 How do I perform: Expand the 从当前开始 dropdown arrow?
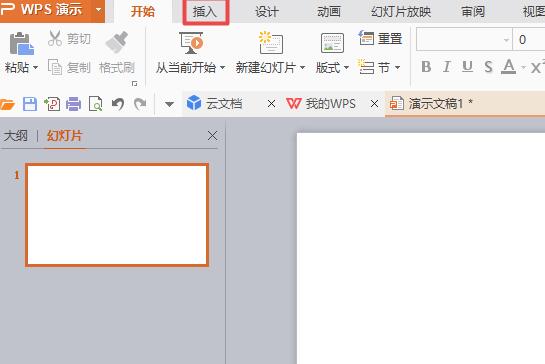pyautogui.click(x=222, y=67)
